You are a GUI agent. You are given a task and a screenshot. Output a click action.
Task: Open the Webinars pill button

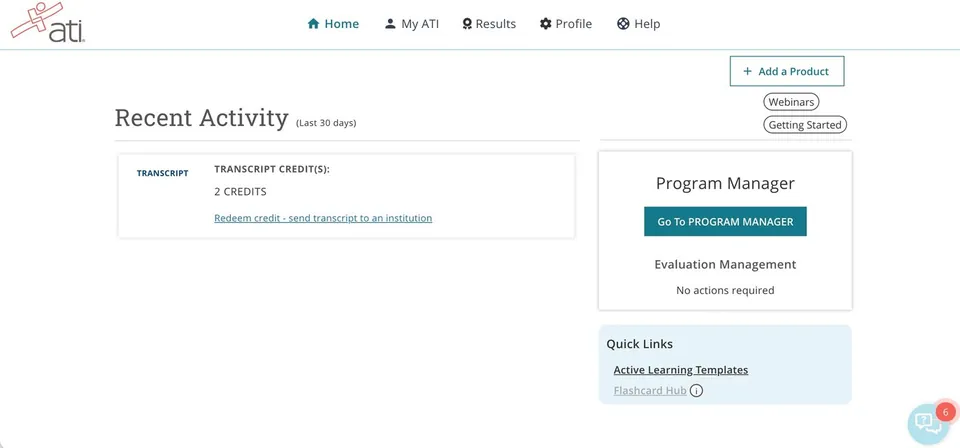coord(791,102)
